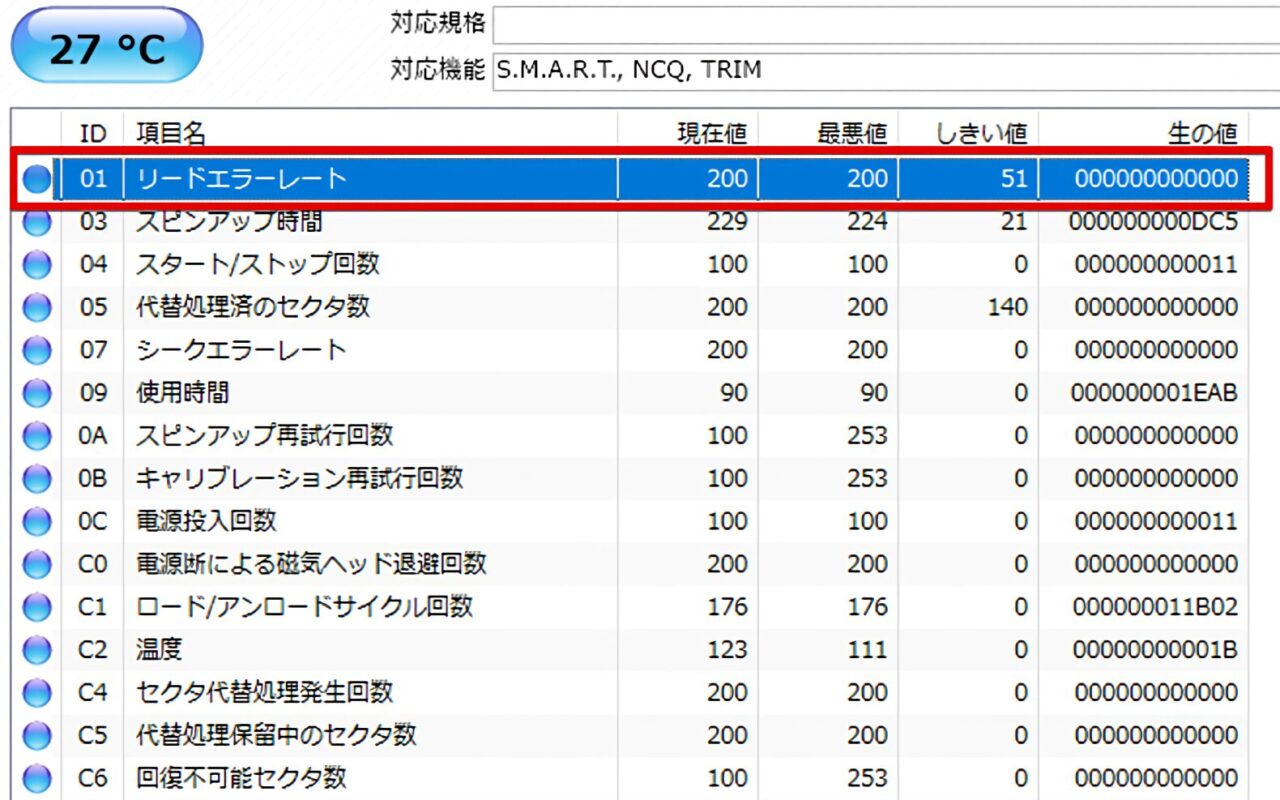The width and height of the screenshot is (1280, 800).
Task: Select the 代替処理保留中のセクタ数 row
Action: 630,736
